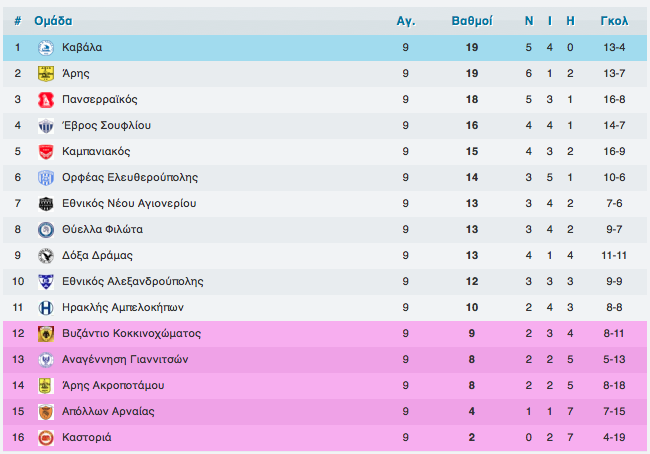
Task: Select the Άρης Ακροποτάμου team name
Action: pos(113,386)
